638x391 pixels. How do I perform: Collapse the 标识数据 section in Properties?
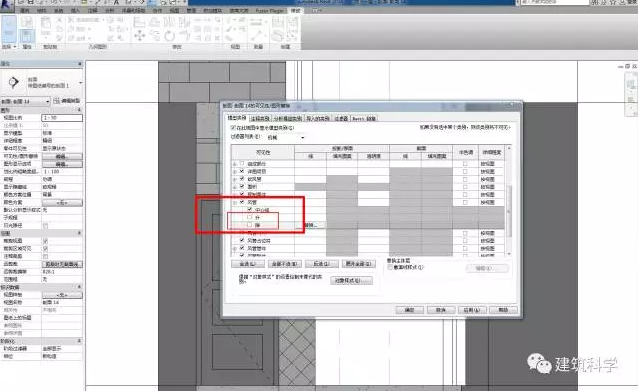79,287
